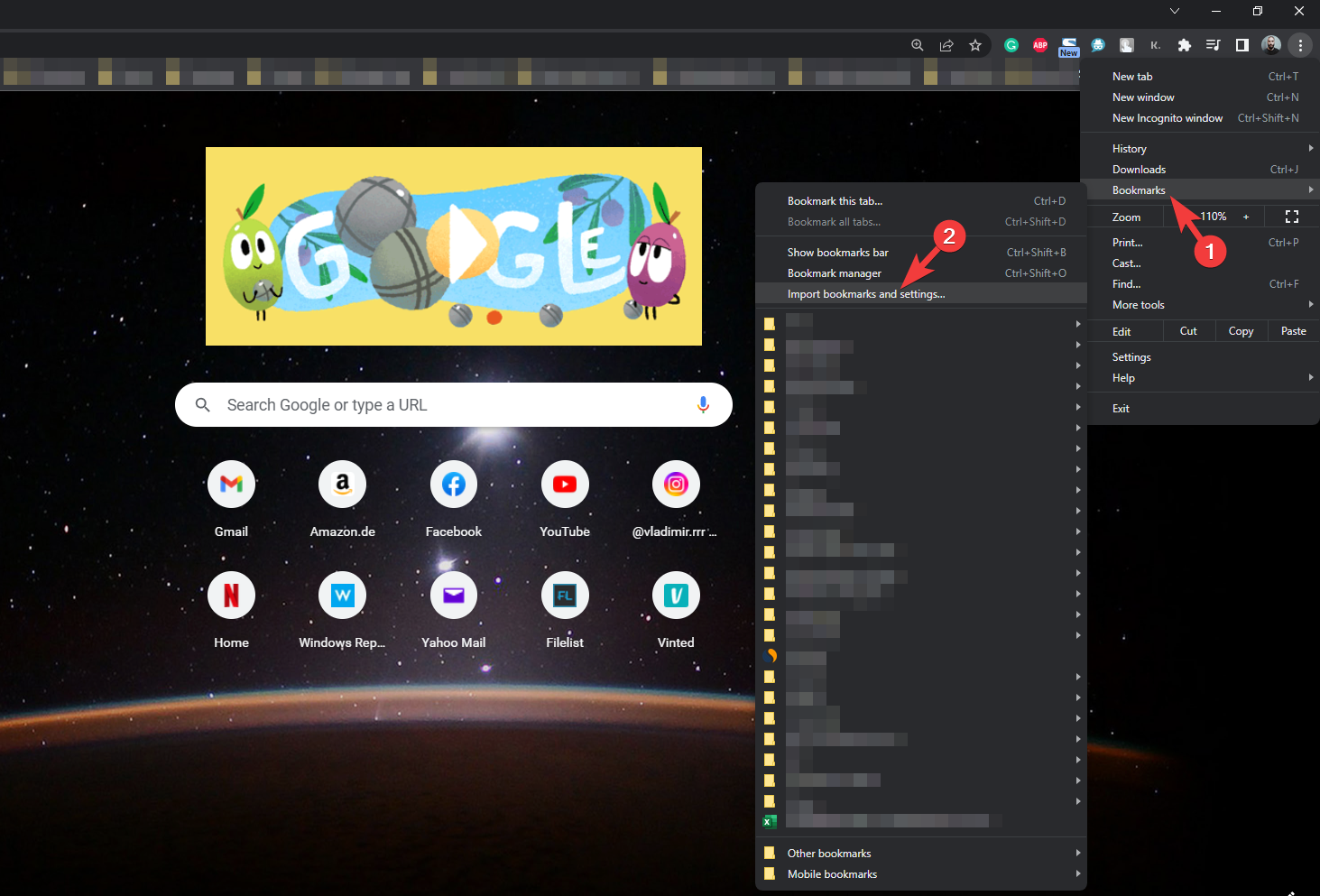
Task: Select Find... from the Chrome menu
Action: point(1200,284)
